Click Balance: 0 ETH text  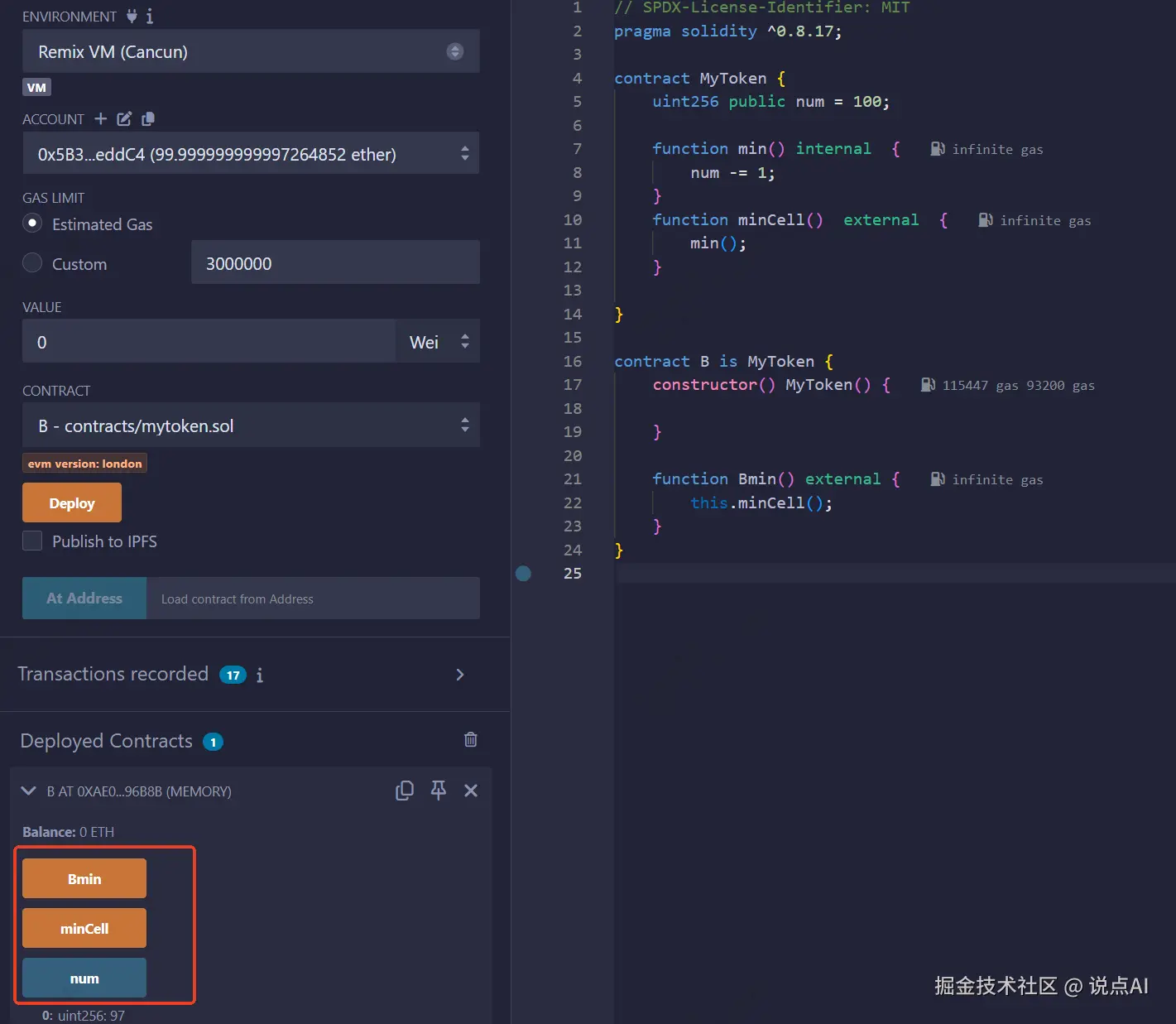pos(68,832)
